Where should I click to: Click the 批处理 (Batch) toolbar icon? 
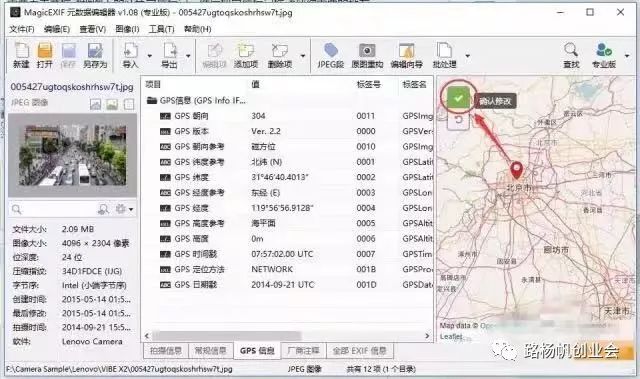tap(444, 55)
